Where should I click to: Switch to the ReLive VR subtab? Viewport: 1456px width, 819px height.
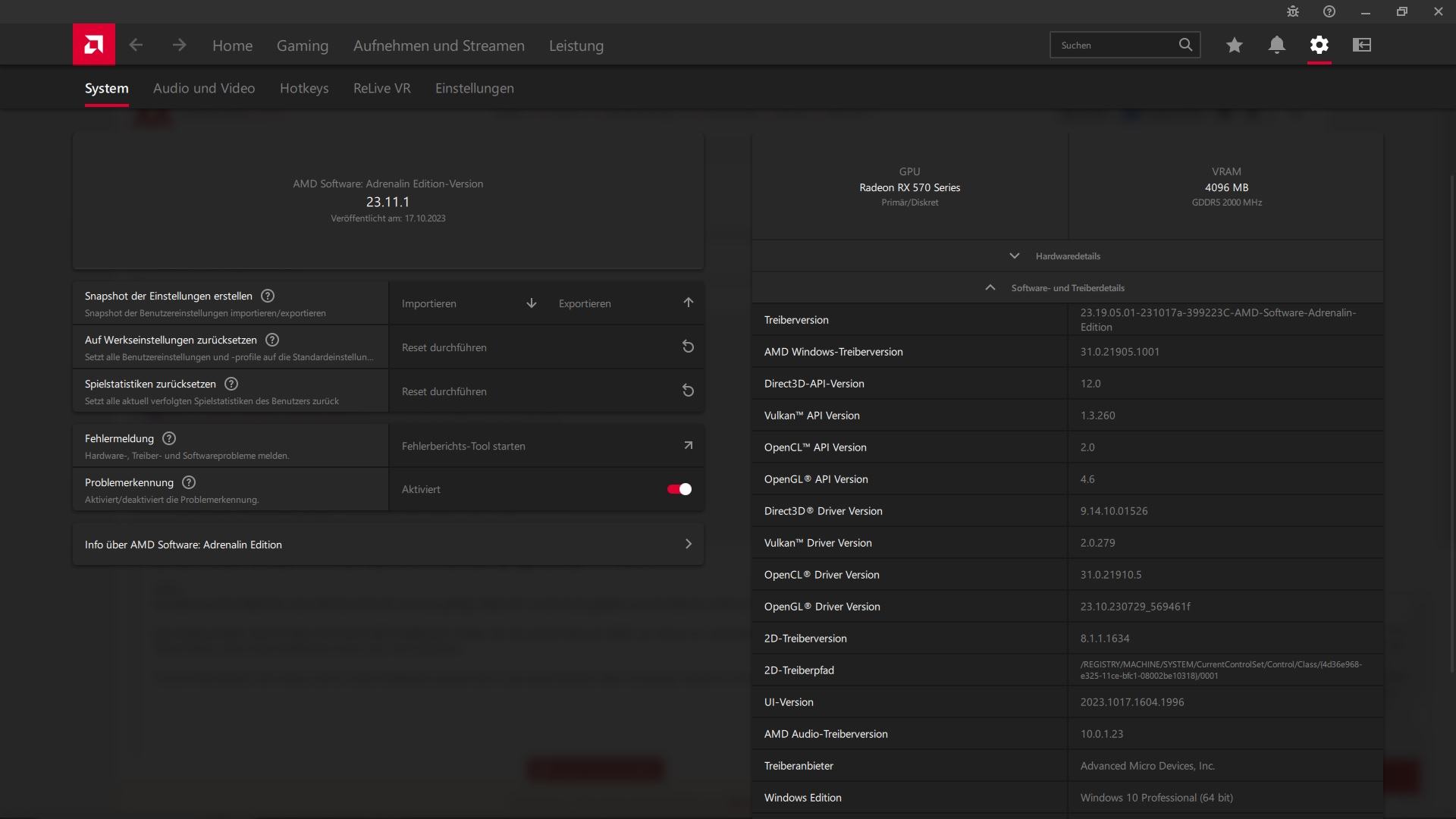382,88
